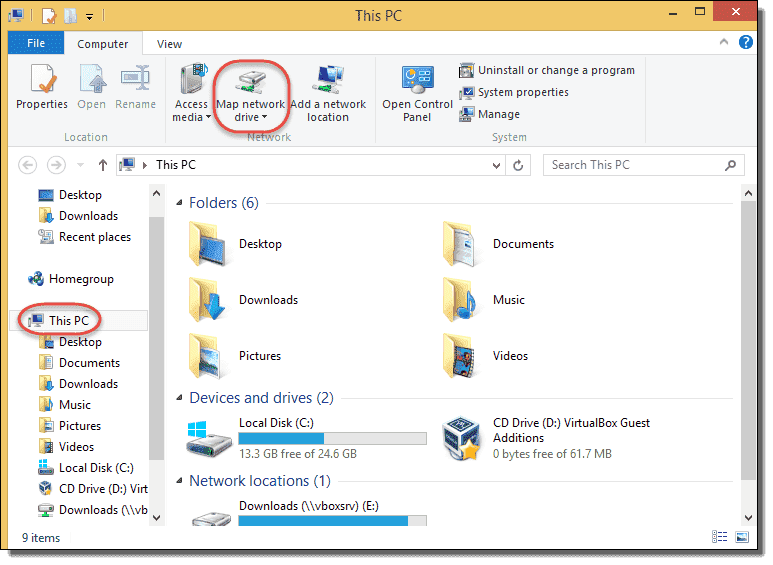Screen dimensions: 773x565
Task: Select the VirtualBox Guest Additions CD icon
Action: coord(461,438)
